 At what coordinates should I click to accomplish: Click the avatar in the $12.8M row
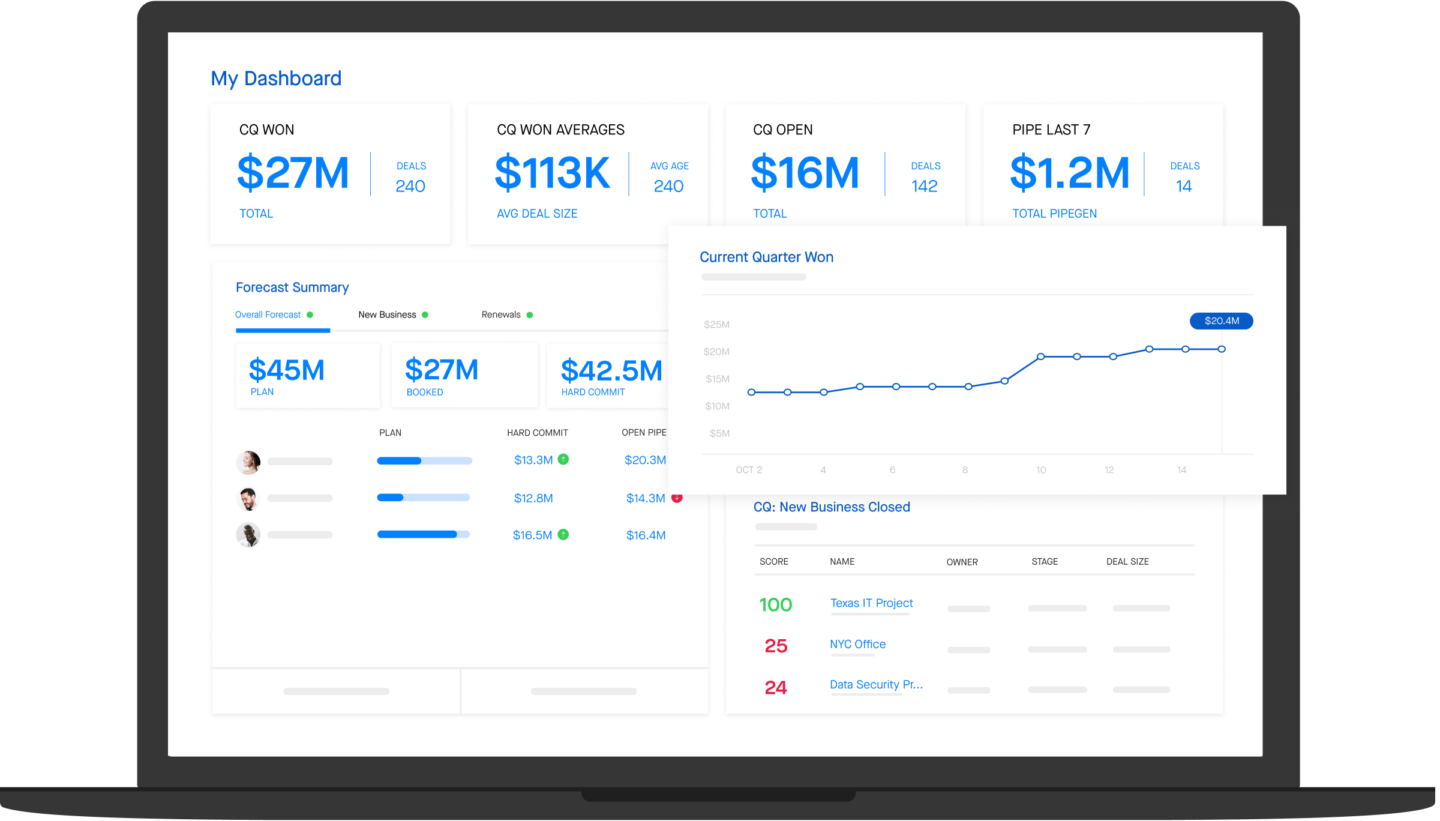248,499
